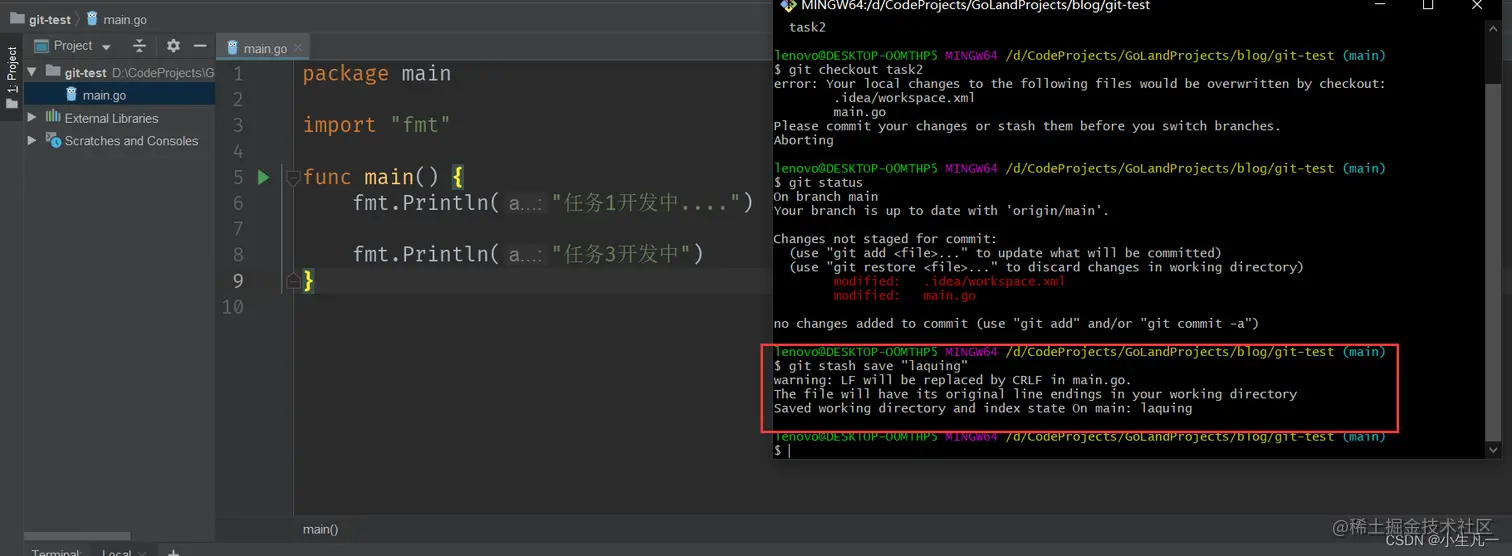Click the Terminal: label in bottom tool bar
This screenshot has height=556, width=1512.
55,552
